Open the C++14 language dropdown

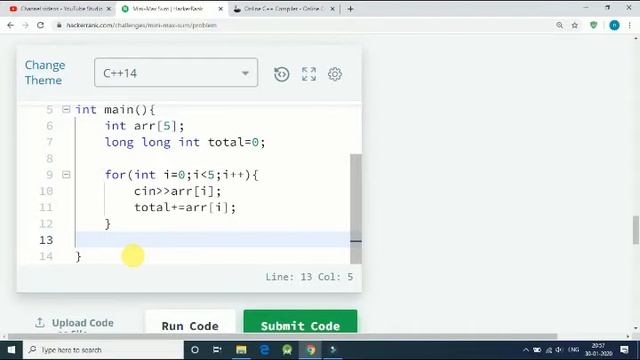pos(176,73)
